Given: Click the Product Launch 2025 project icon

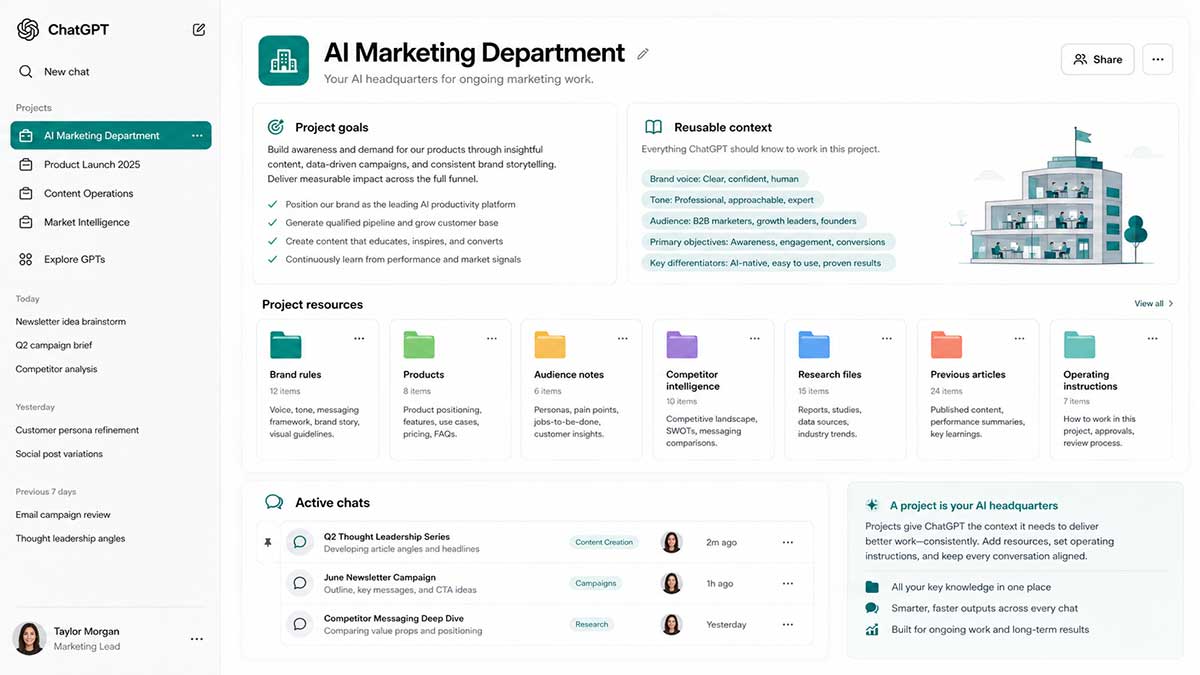Looking at the screenshot, I should 26,164.
